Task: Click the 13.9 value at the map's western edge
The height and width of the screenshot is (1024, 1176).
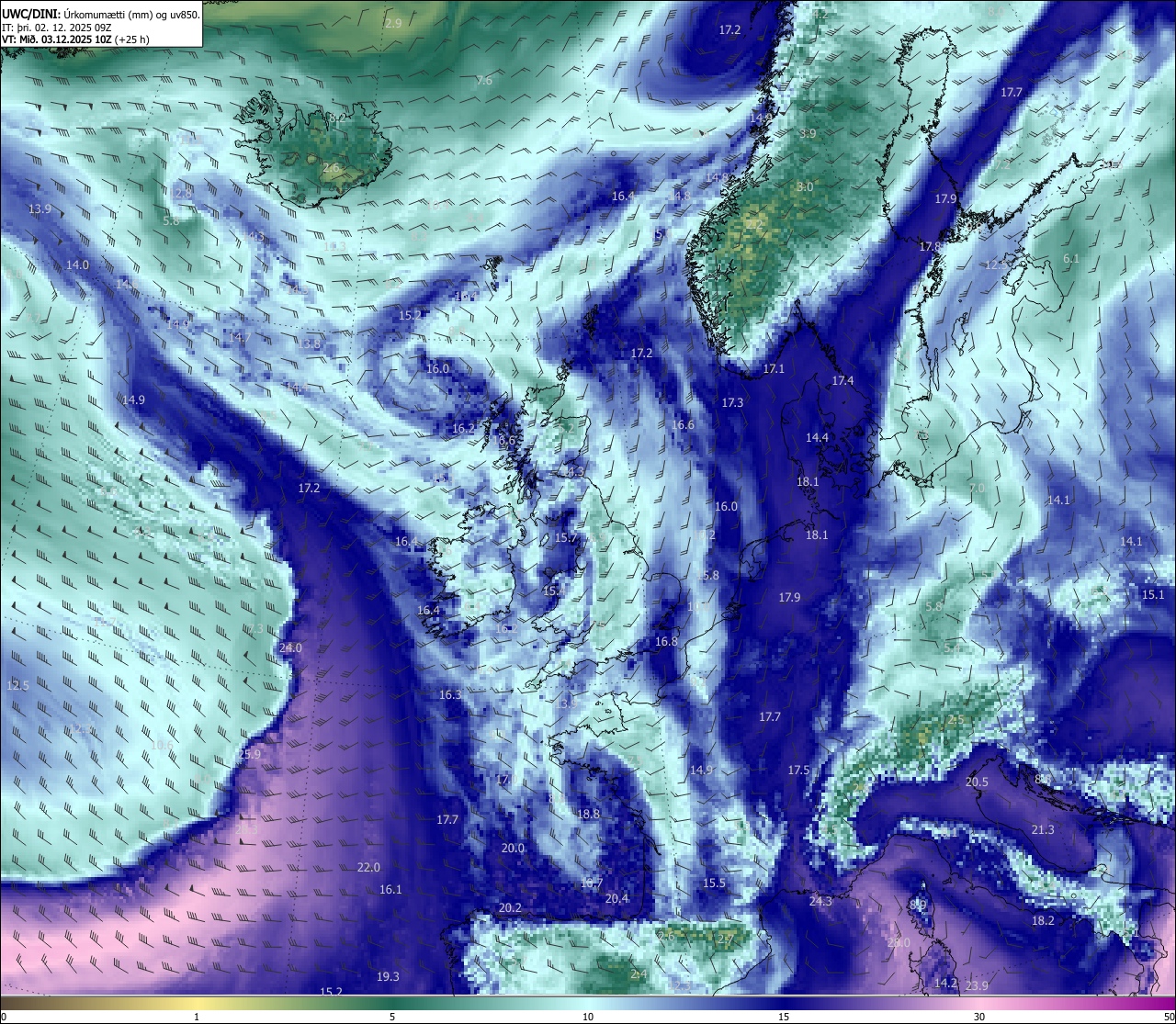Action: click(40, 209)
